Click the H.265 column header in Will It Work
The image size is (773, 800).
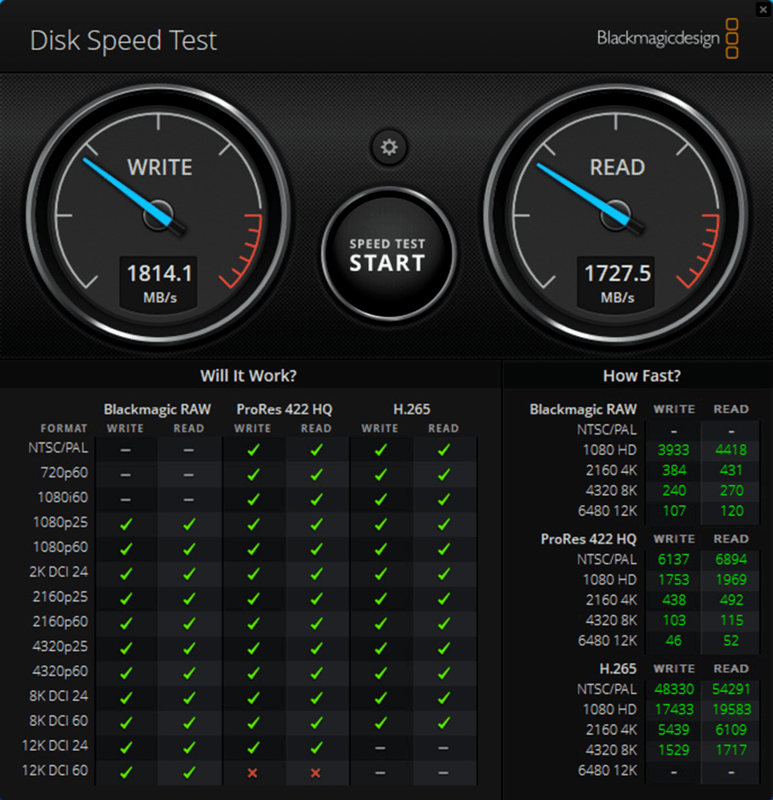(x=411, y=409)
